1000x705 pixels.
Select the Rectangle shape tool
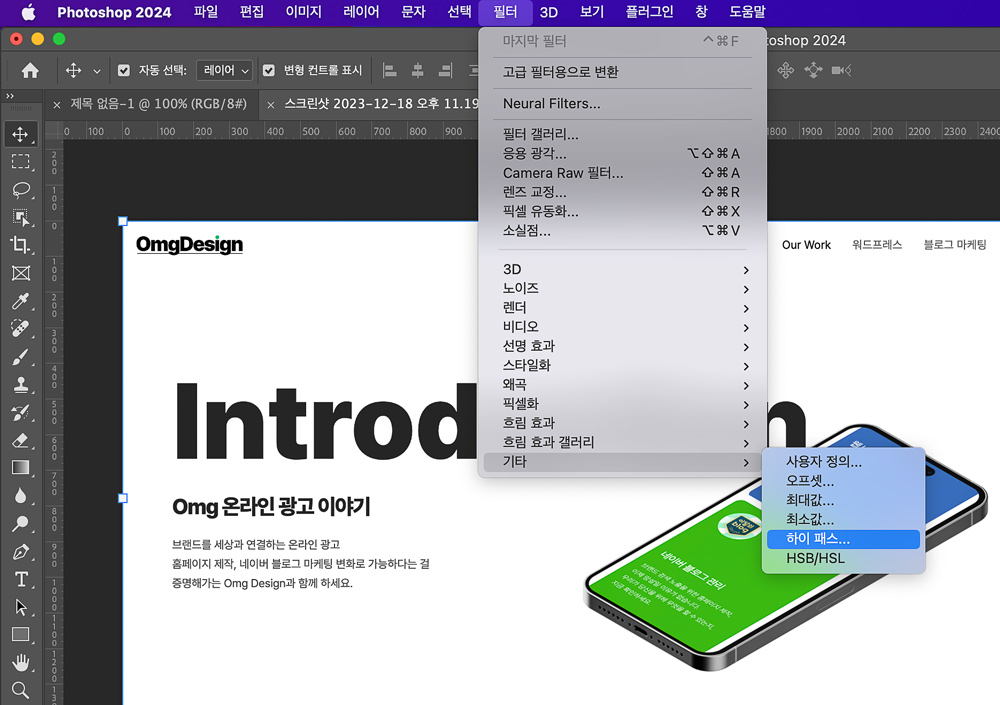(20, 635)
